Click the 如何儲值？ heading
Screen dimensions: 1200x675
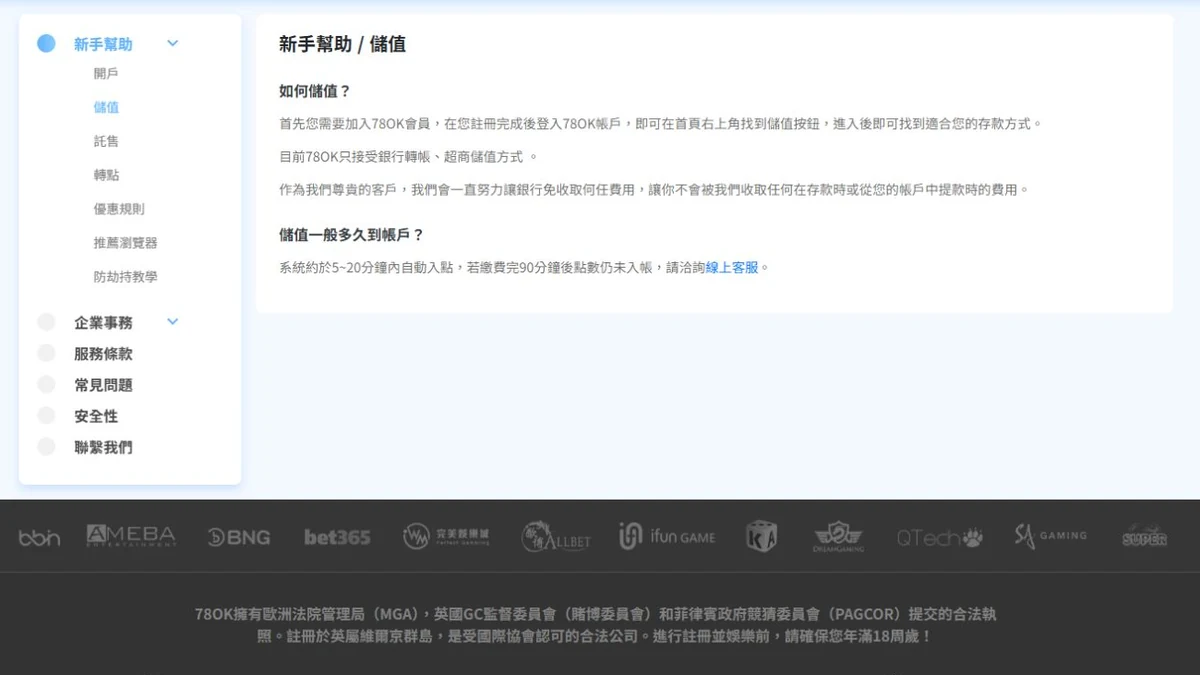point(315,91)
